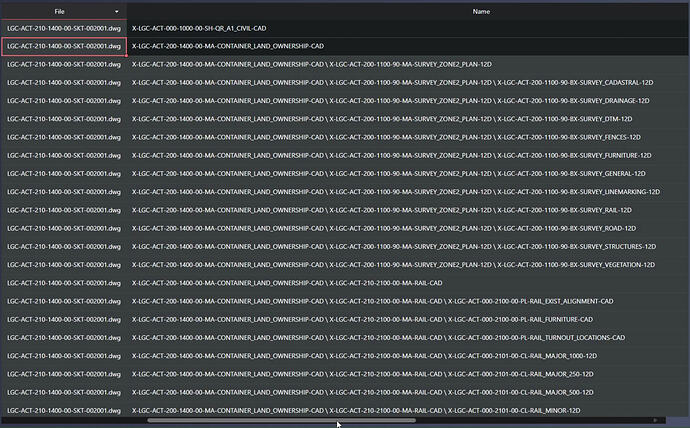Click File cell in the QR_A1_CIVIL-CAD row
Viewport: 690px width, 428px height.
64,29
